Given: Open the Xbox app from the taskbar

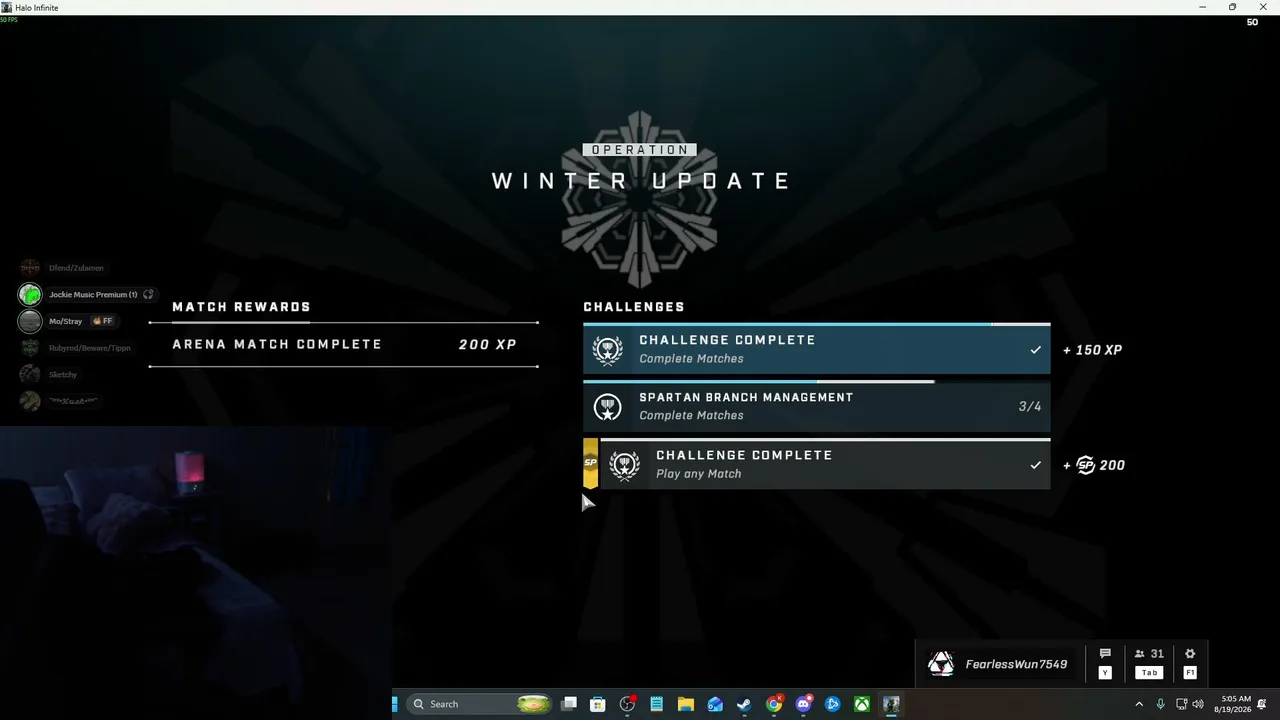Looking at the screenshot, I should [861, 704].
